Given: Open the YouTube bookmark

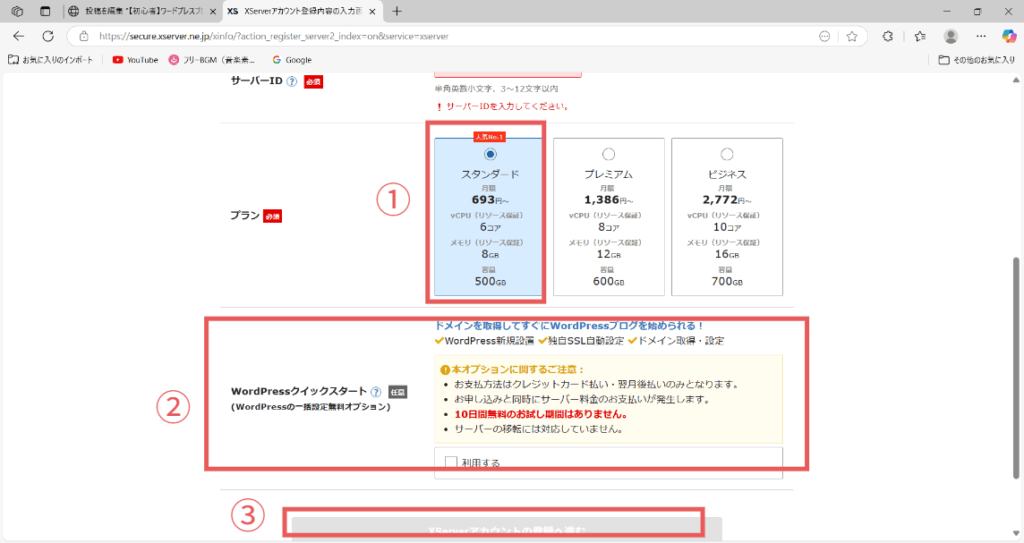Looking at the screenshot, I should click(x=135, y=59).
